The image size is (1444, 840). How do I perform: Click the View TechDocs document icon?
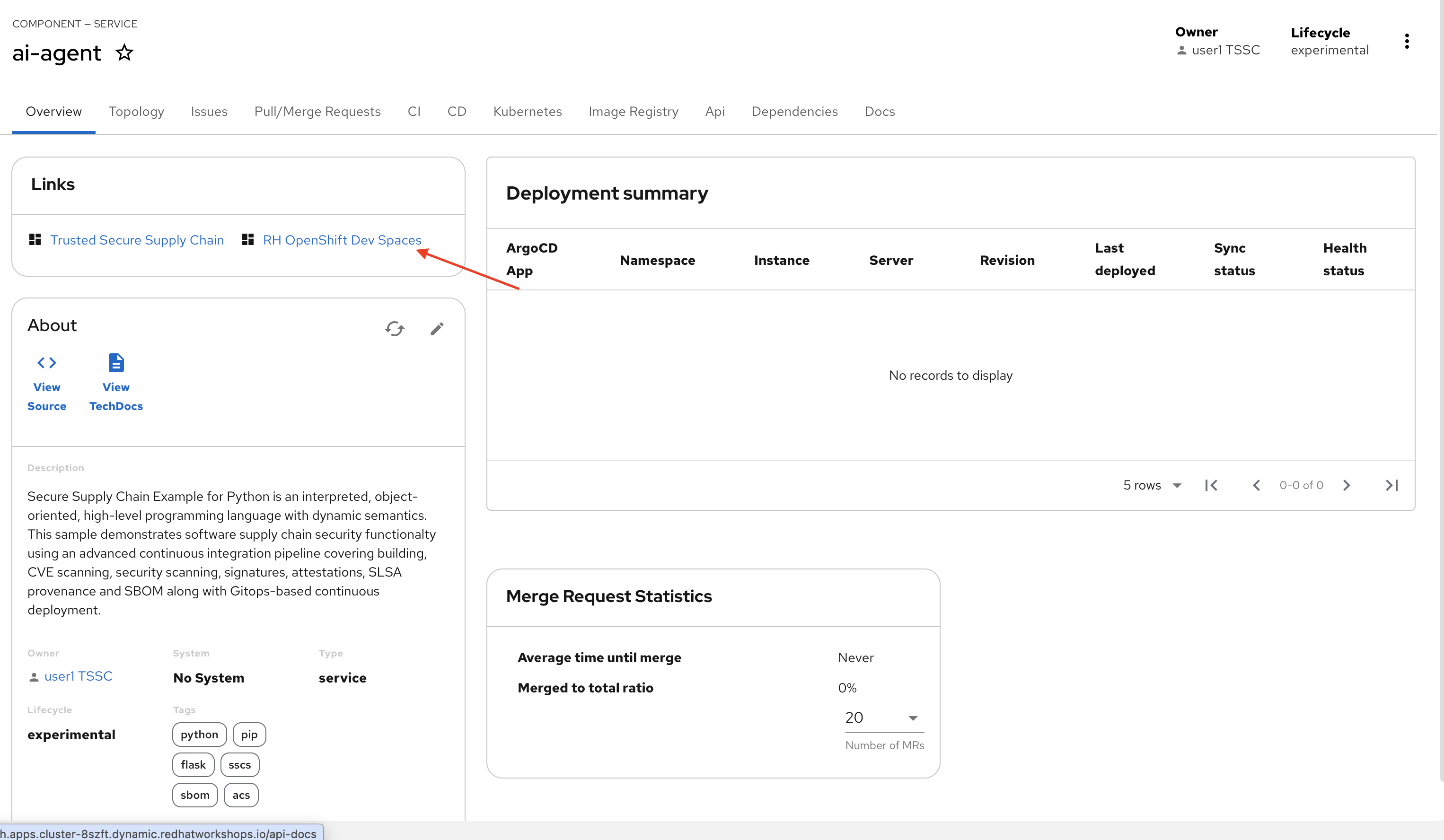click(x=115, y=362)
